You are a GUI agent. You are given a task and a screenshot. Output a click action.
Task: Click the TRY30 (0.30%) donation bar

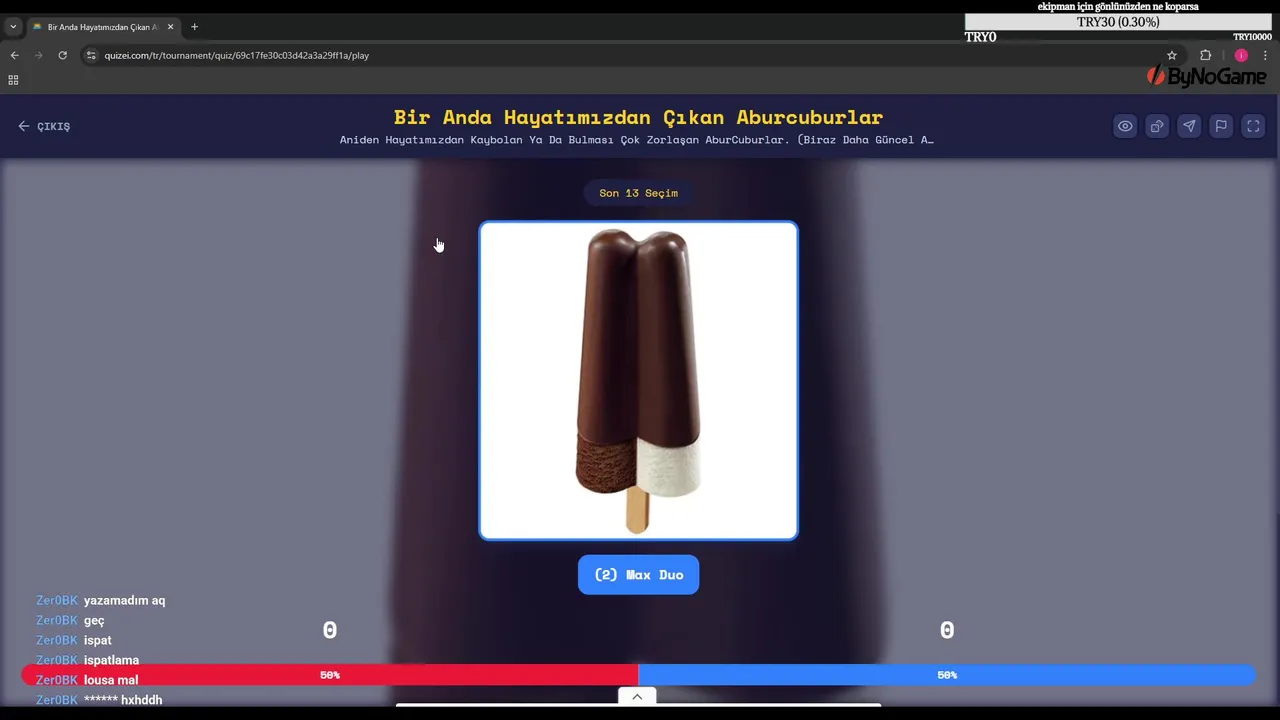[x=1118, y=22]
